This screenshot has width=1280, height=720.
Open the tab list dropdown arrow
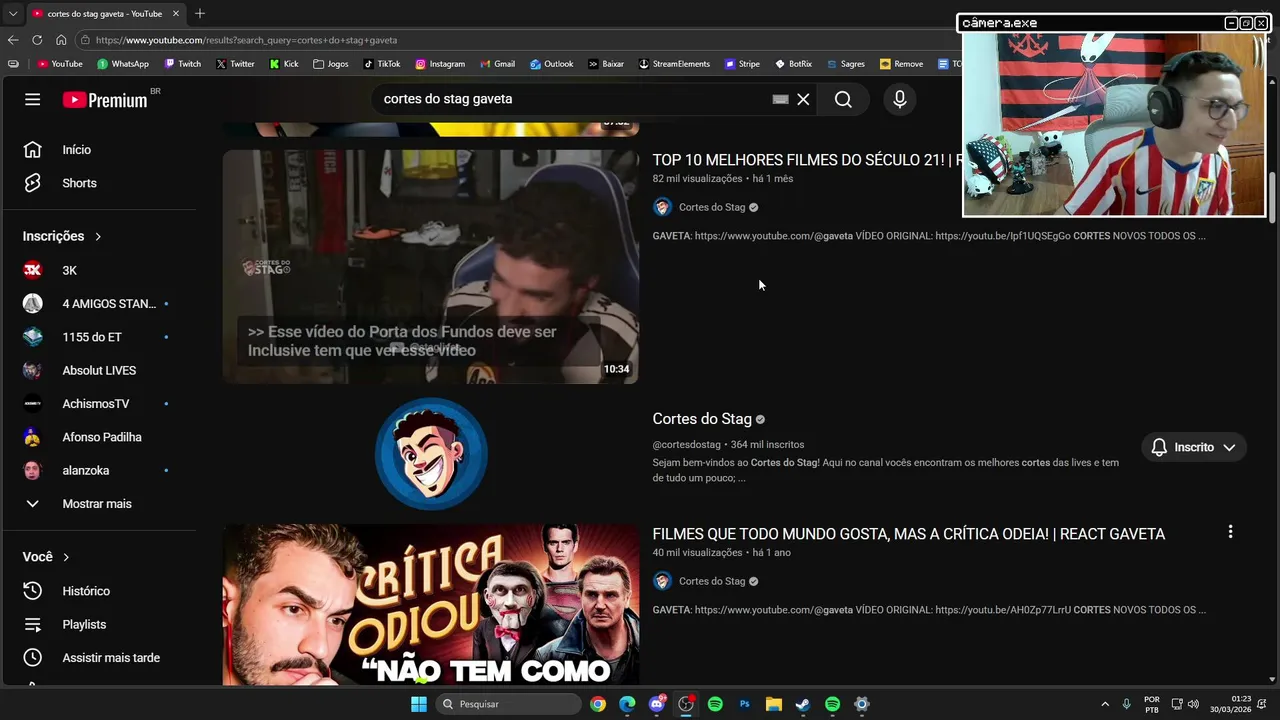click(x=12, y=14)
